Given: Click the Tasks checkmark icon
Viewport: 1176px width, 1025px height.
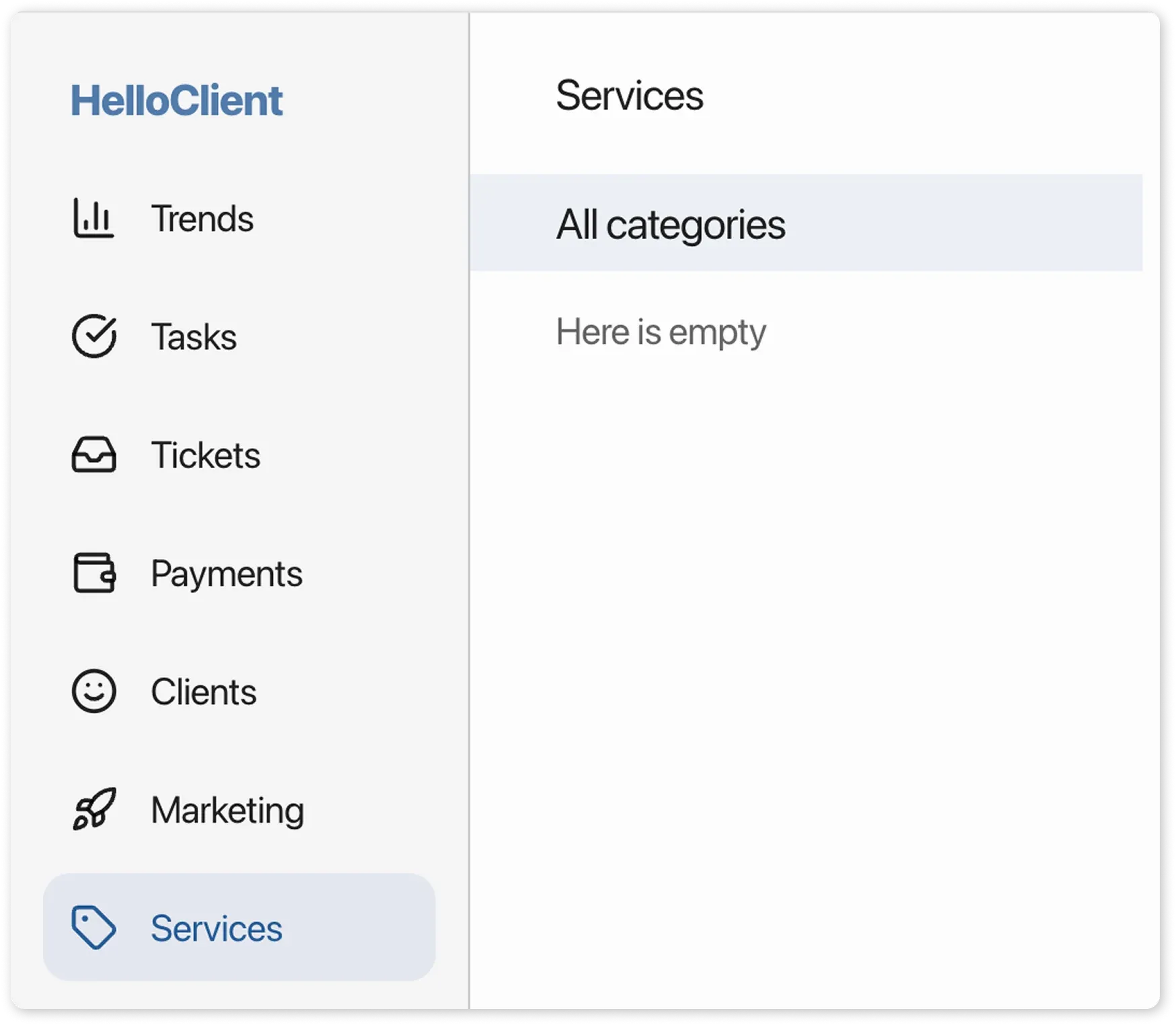Looking at the screenshot, I should point(94,337).
